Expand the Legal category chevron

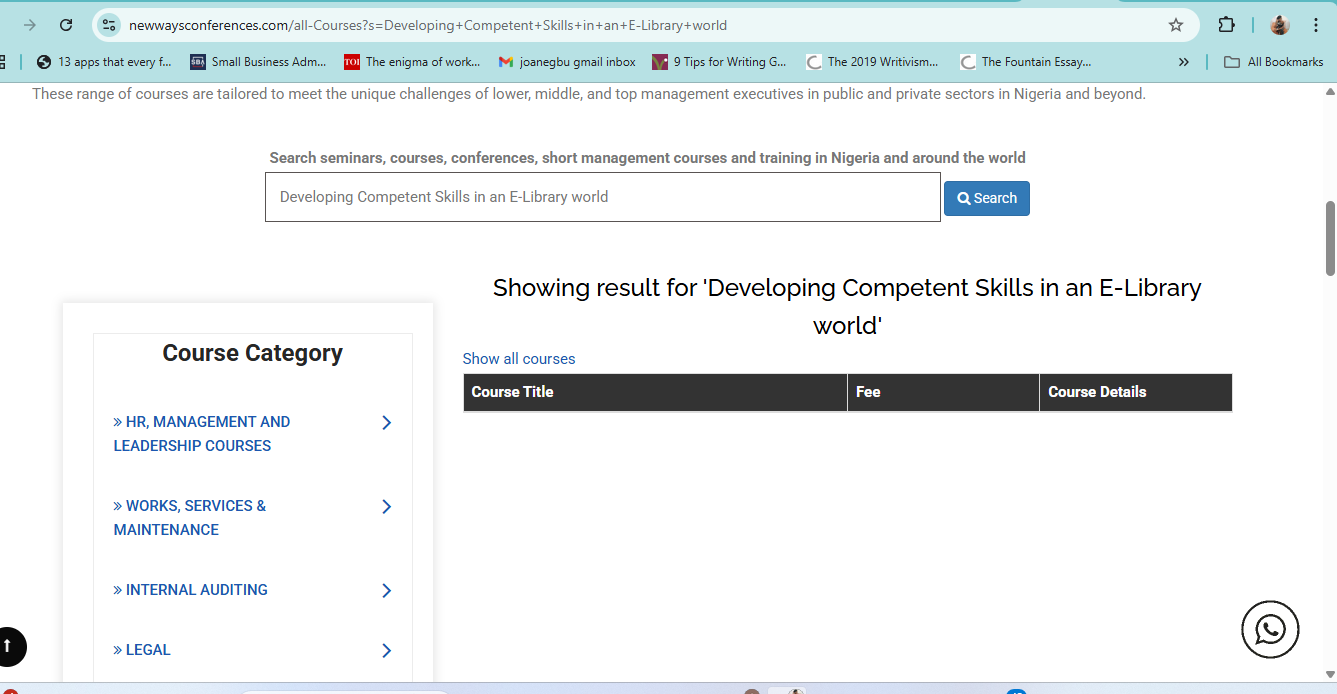(386, 651)
